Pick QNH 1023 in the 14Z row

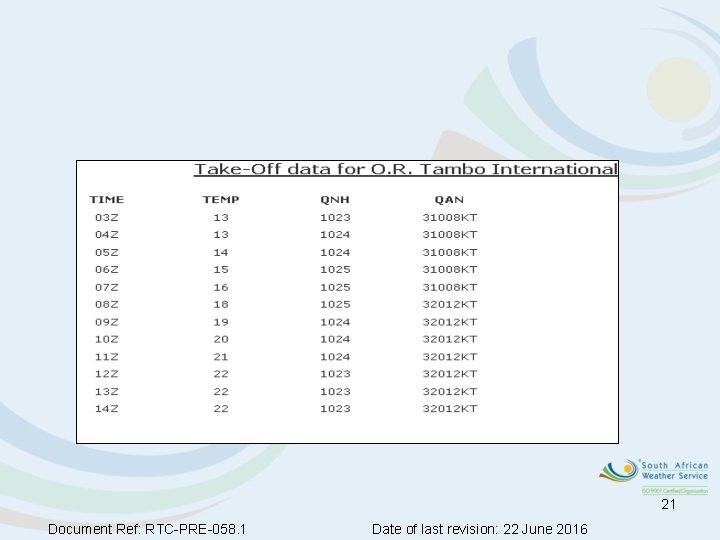click(335, 409)
